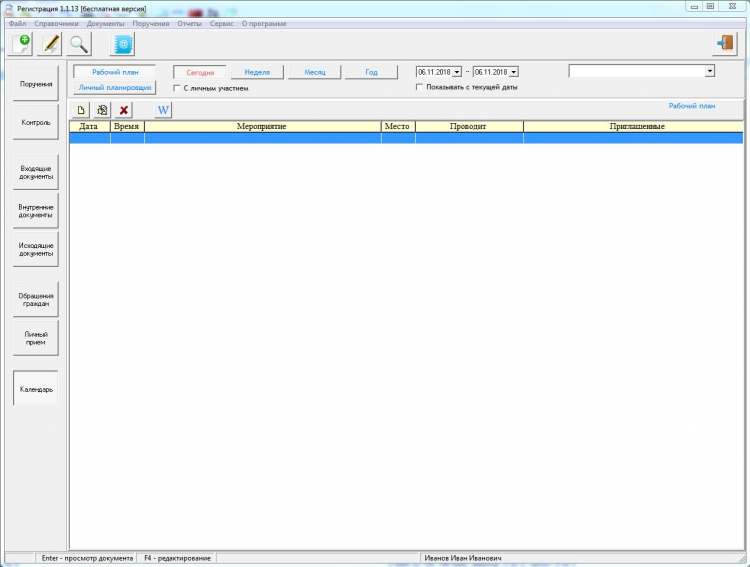Click the Место column header
The image size is (750, 567).
(398, 126)
